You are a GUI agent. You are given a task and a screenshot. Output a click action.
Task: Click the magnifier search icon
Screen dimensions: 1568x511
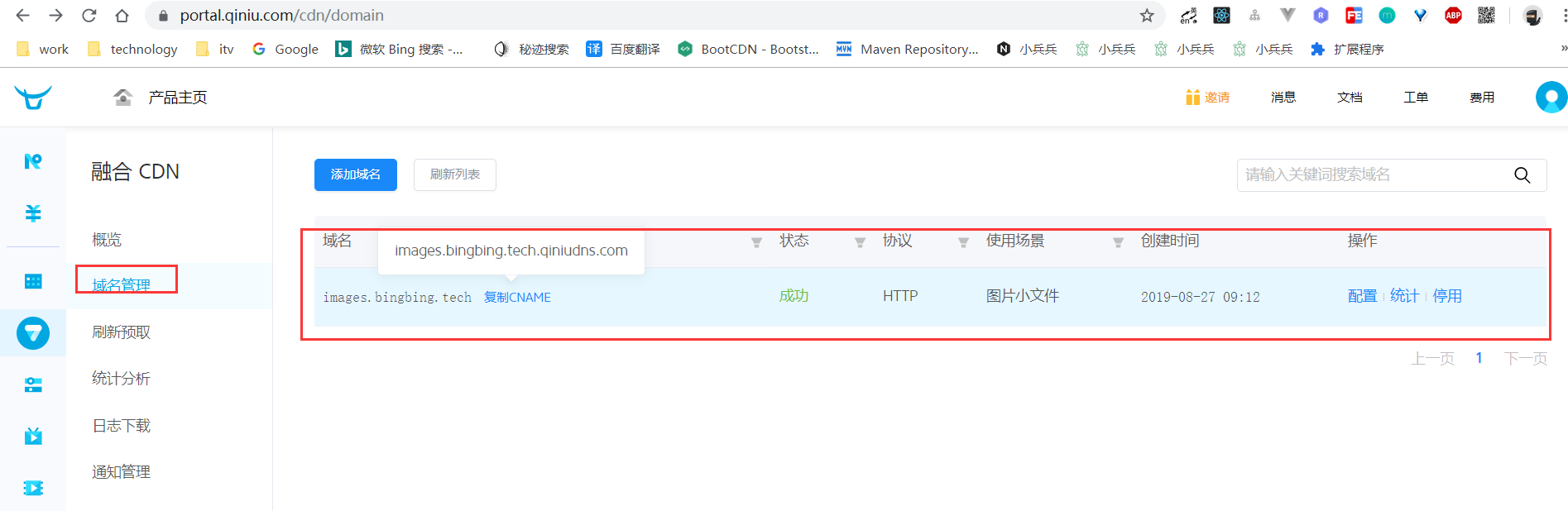click(1522, 175)
